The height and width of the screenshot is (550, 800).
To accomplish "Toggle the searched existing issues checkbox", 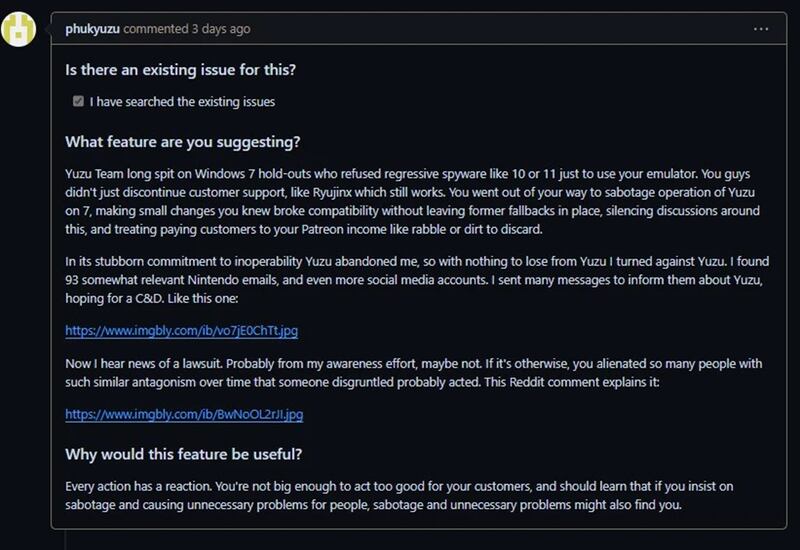I will click(78, 102).
